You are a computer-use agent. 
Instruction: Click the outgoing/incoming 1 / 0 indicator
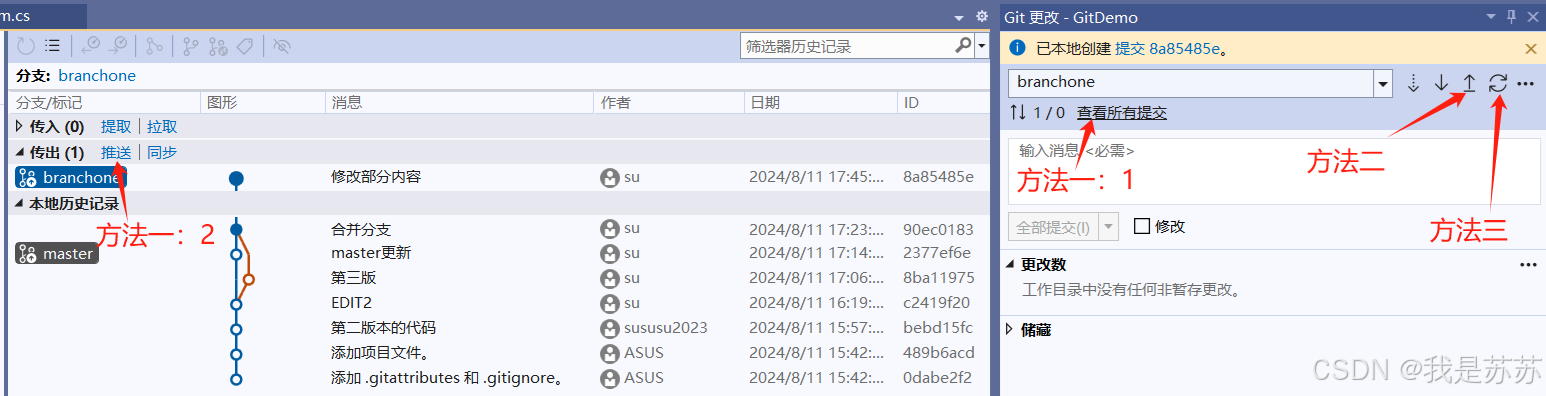coord(1037,113)
